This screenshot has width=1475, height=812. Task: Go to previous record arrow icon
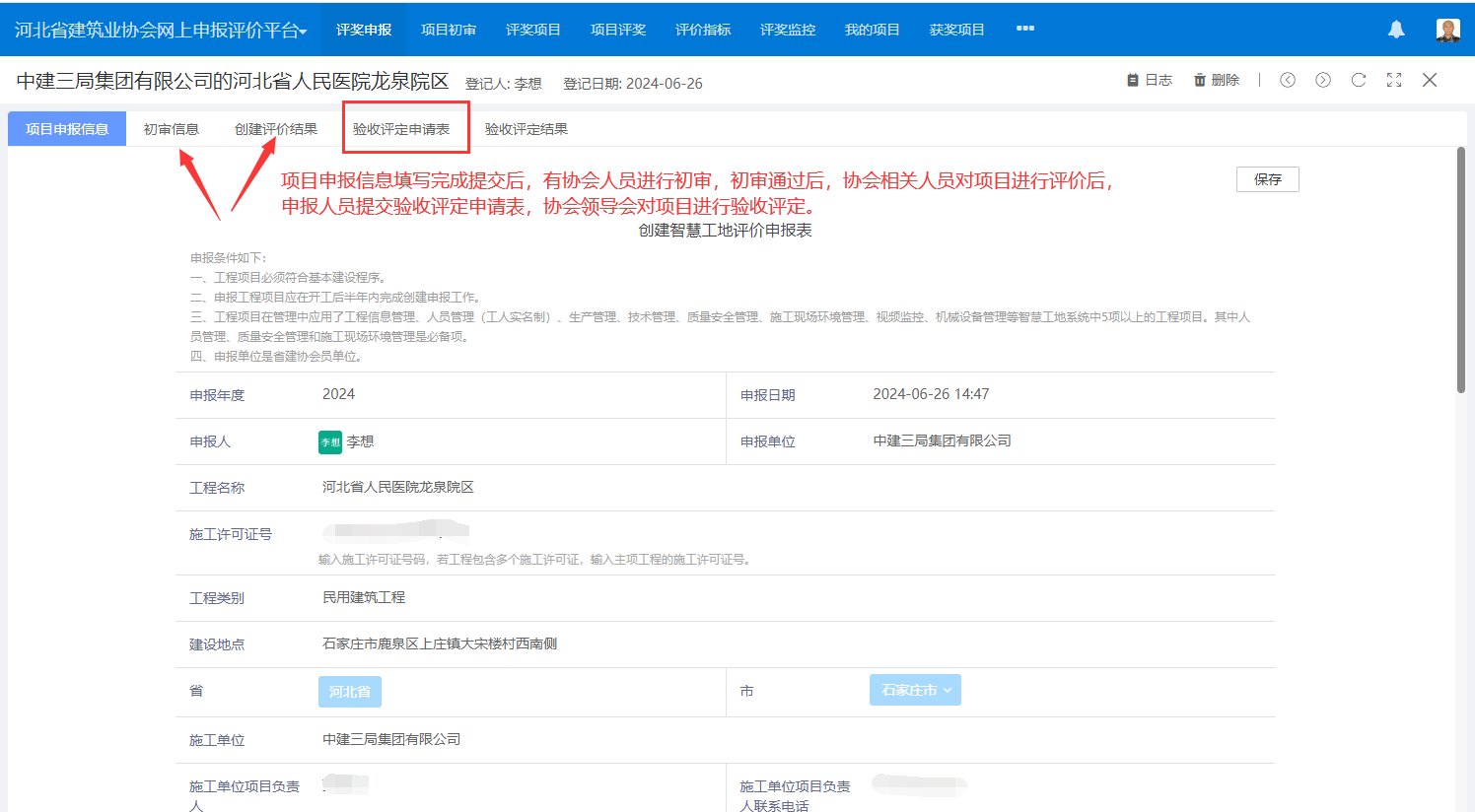click(x=1288, y=80)
